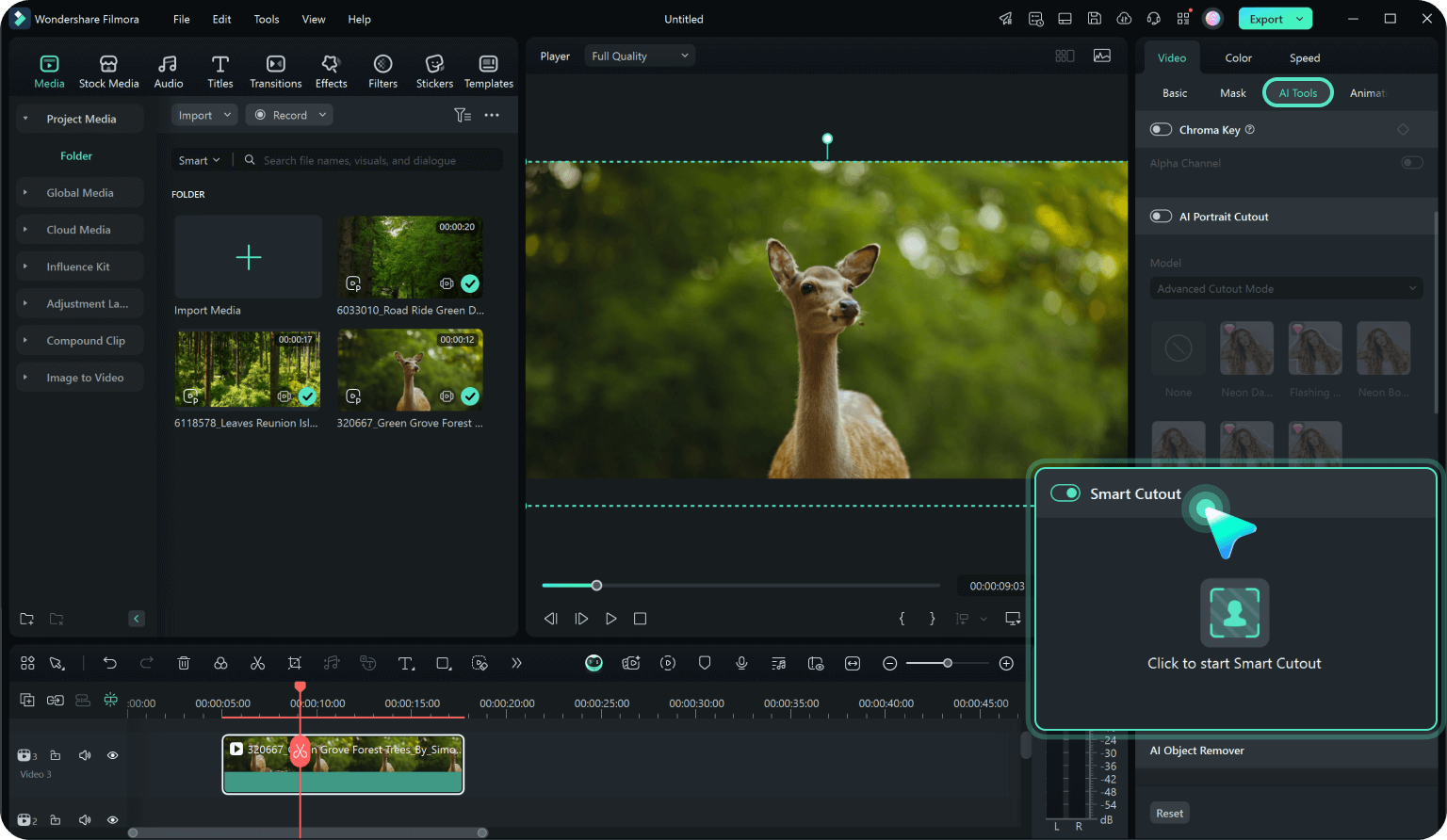Viewport: 1447px width, 840px height.
Task: Open the Stickers panel
Action: pos(434,72)
